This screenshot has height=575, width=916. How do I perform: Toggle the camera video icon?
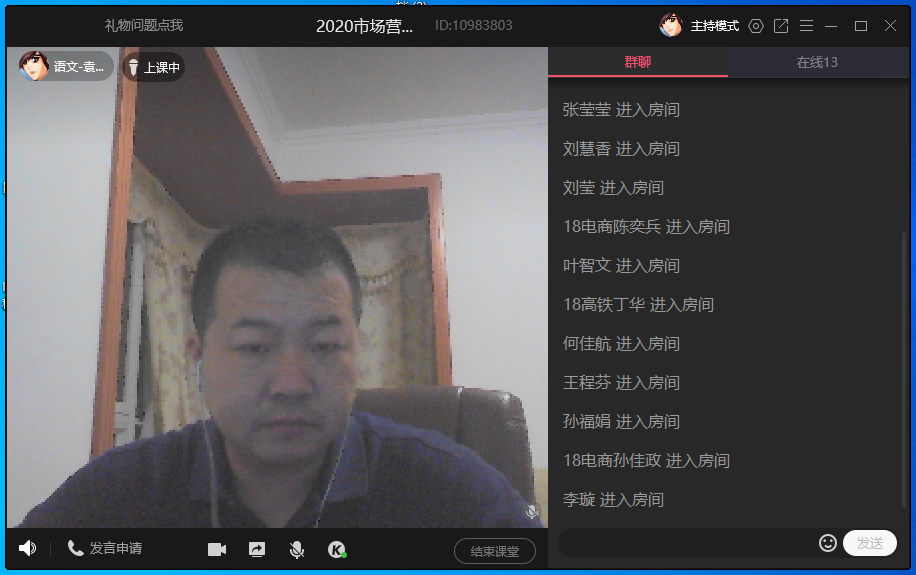pos(217,549)
